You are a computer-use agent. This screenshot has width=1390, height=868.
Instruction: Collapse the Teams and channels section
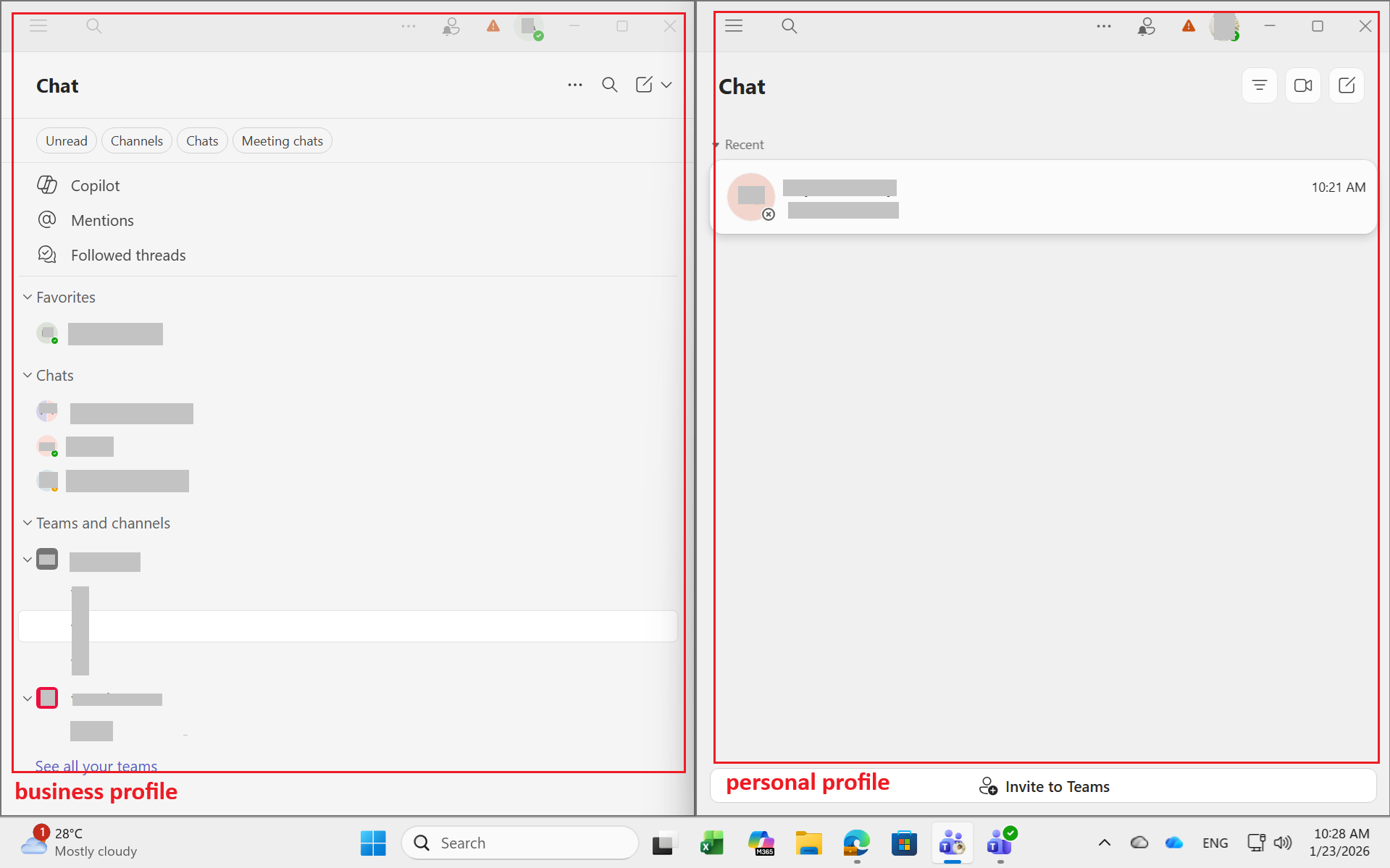click(x=28, y=523)
